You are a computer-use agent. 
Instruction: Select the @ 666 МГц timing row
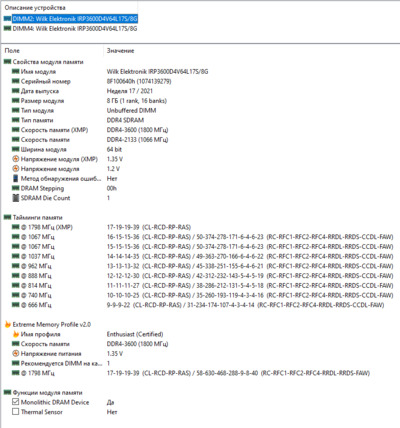point(200,305)
